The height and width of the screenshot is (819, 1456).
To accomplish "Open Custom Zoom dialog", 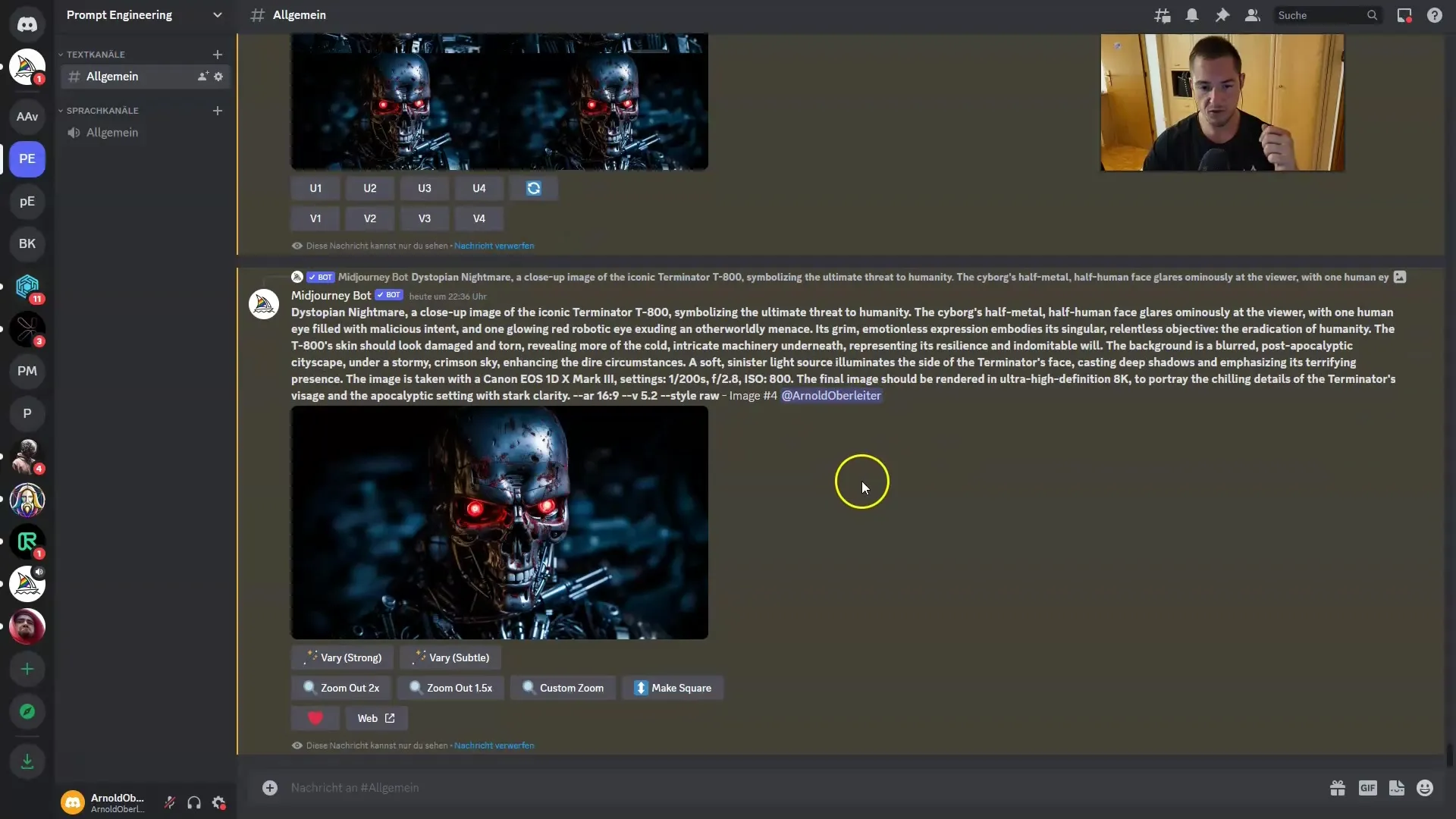I will (x=563, y=688).
